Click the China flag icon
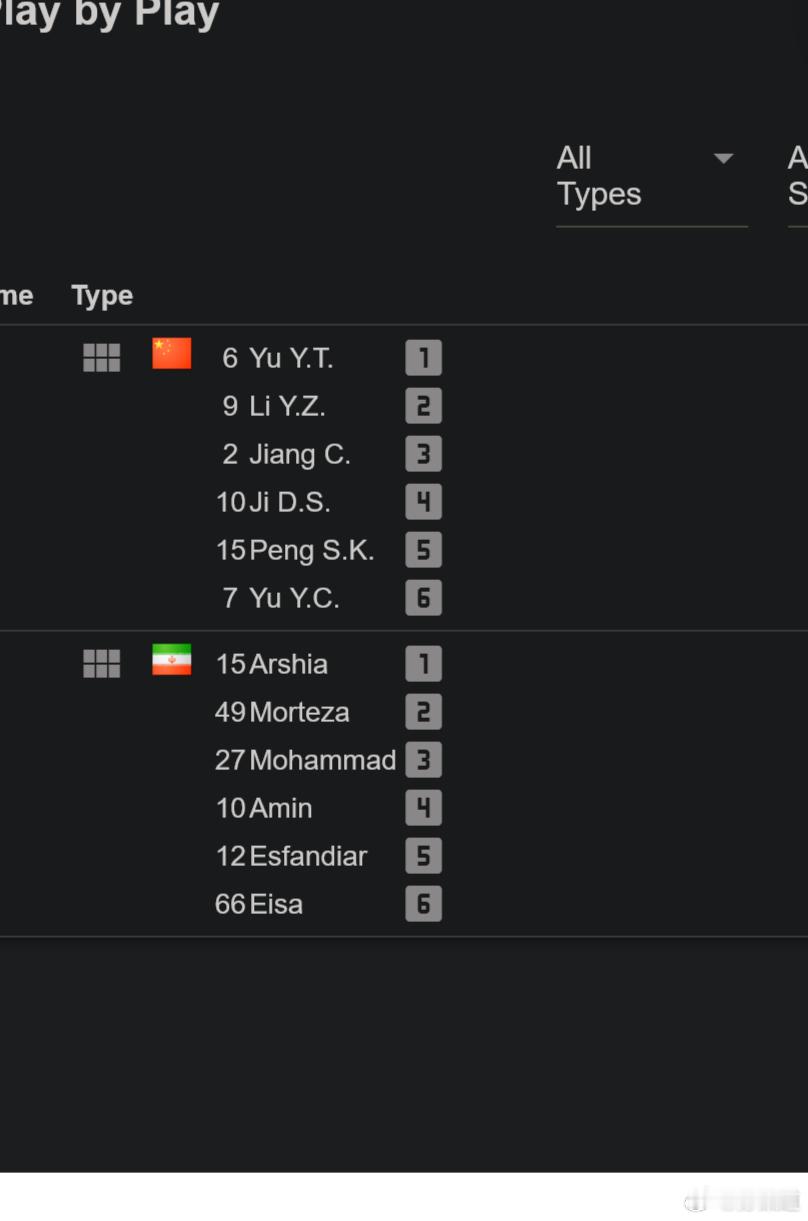Image resolution: width=808 pixels, height=1221 pixels. point(171,354)
